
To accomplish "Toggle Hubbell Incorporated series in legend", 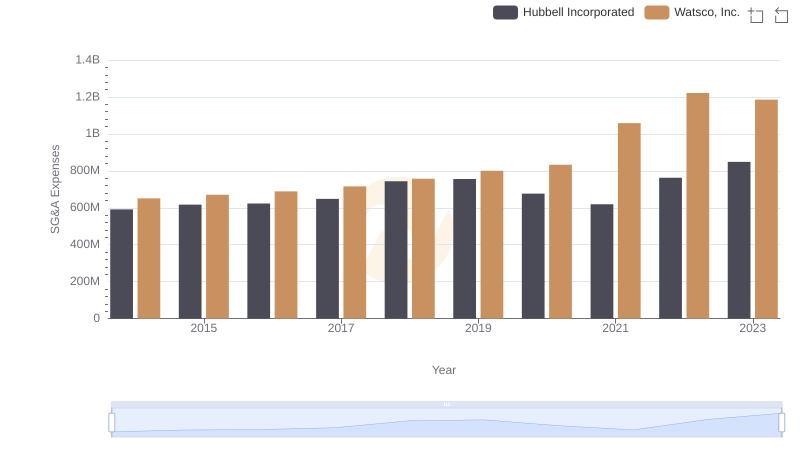I will [x=564, y=12].
